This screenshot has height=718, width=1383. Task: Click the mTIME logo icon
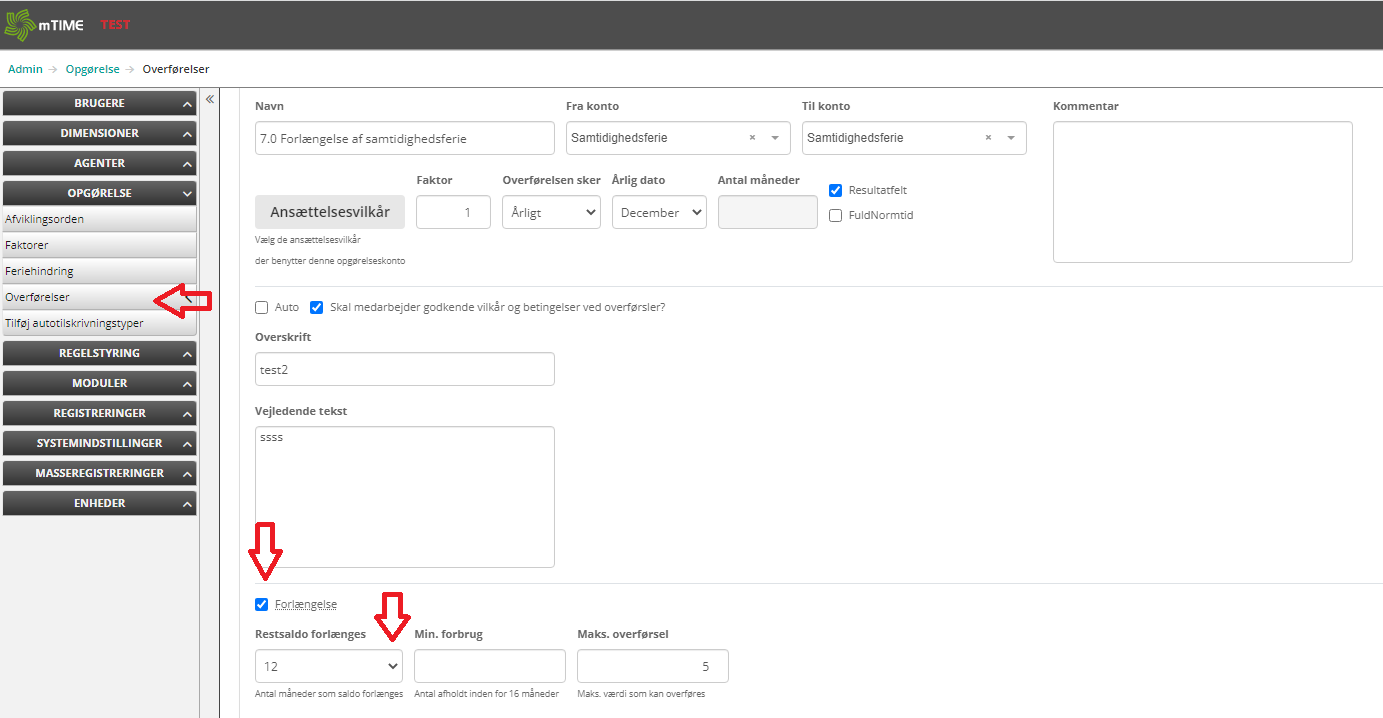click(x=20, y=25)
